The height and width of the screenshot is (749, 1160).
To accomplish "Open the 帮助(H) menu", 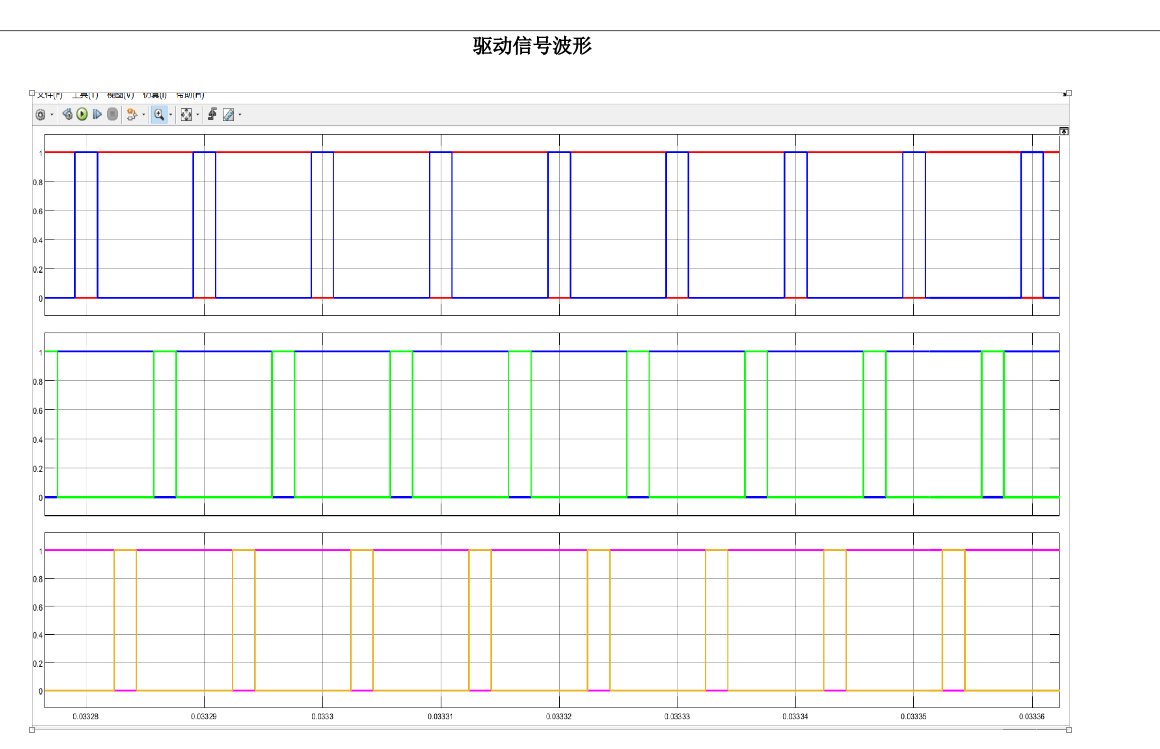I will pyautogui.click(x=190, y=95).
